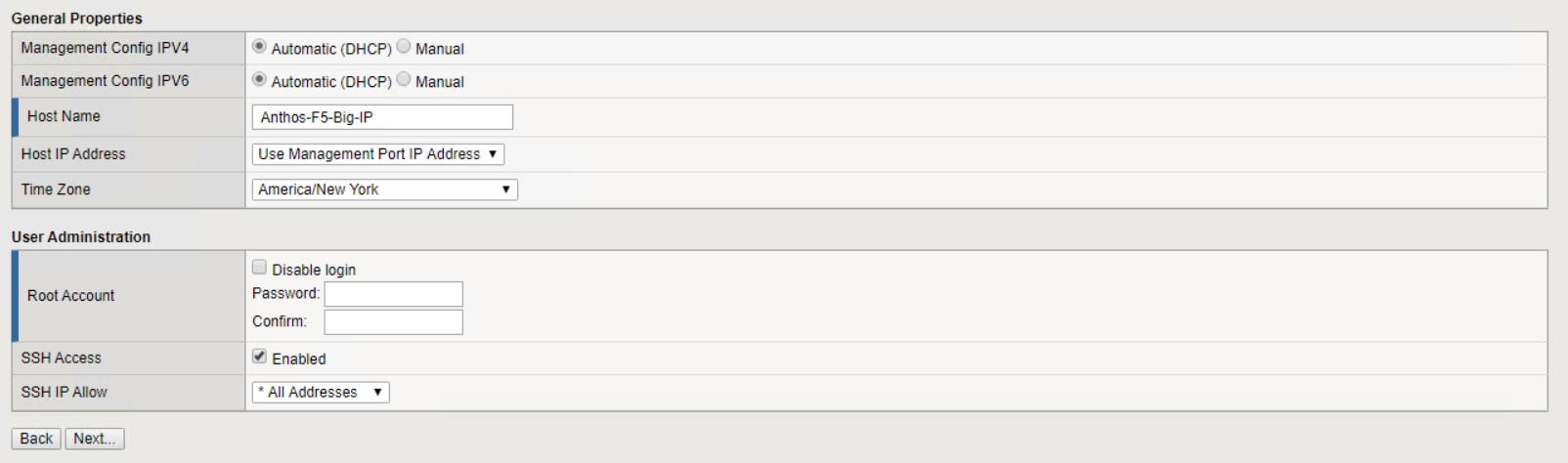This screenshot has width=1568, height=463.
Task: Click the Confirm password field
Action: coord(393,322)
